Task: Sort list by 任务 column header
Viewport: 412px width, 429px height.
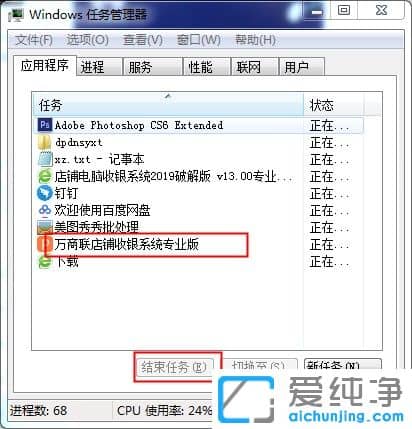Action: click(x=168, y=105)
